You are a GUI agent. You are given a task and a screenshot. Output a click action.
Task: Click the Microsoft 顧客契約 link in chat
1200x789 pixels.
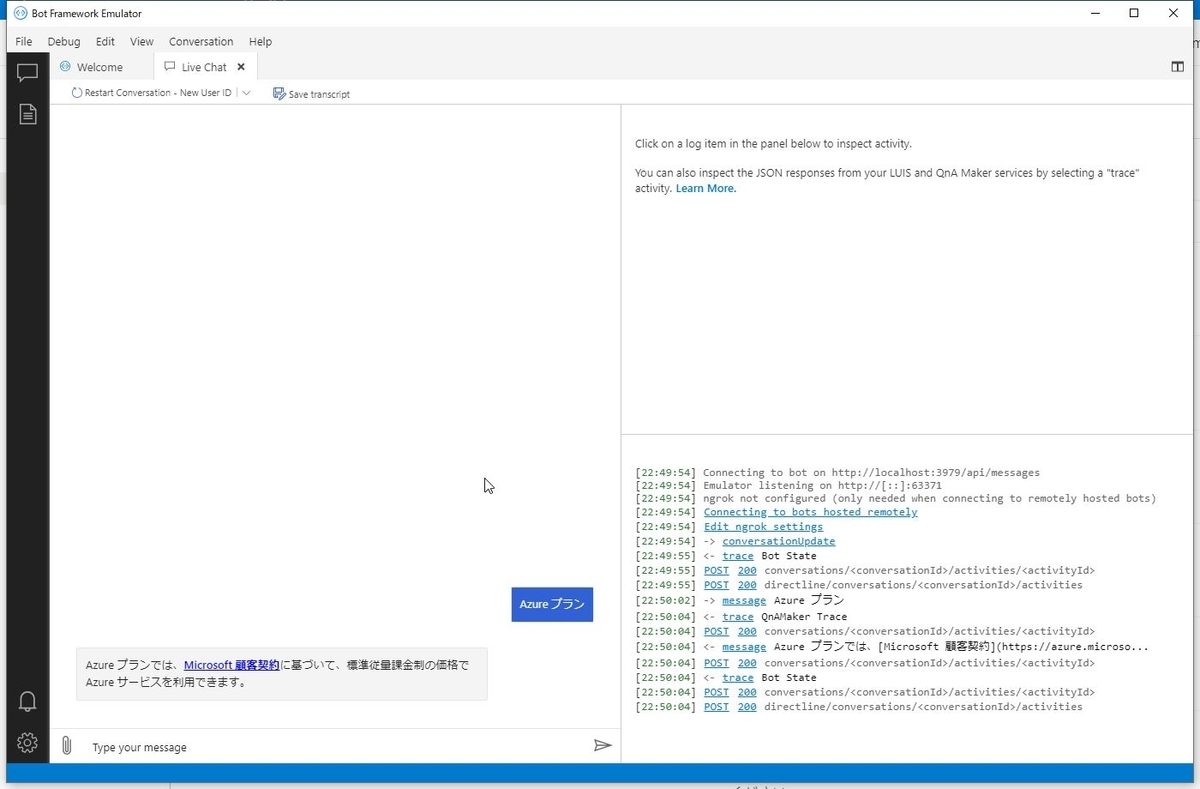tap(231, 664)
